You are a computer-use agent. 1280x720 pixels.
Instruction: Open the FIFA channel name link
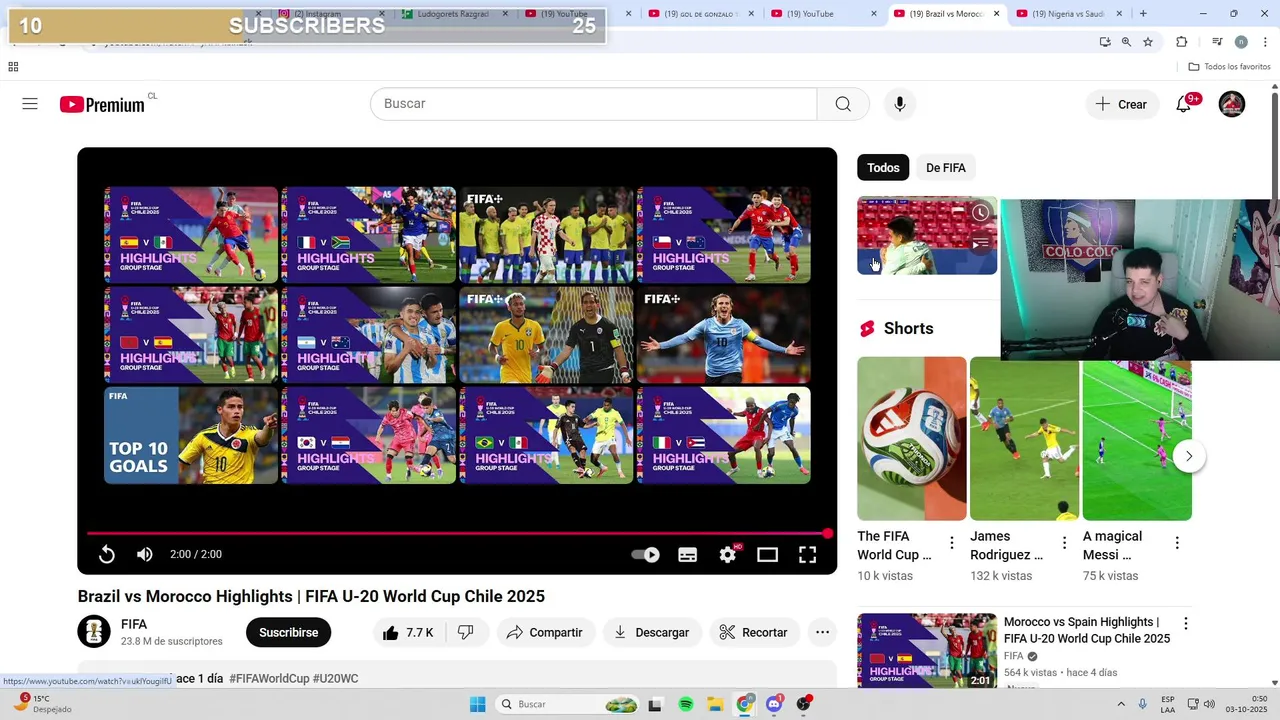[x=134, y=624]
